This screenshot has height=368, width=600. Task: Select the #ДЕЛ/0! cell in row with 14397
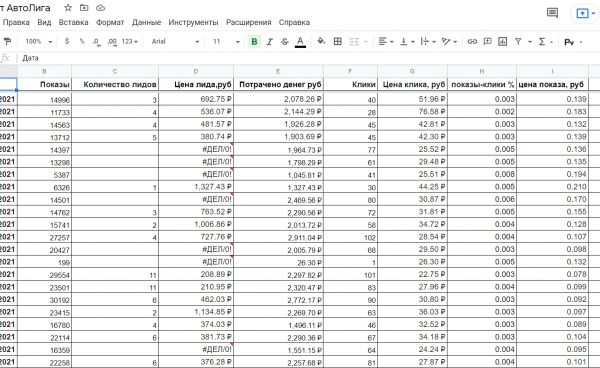196,149
